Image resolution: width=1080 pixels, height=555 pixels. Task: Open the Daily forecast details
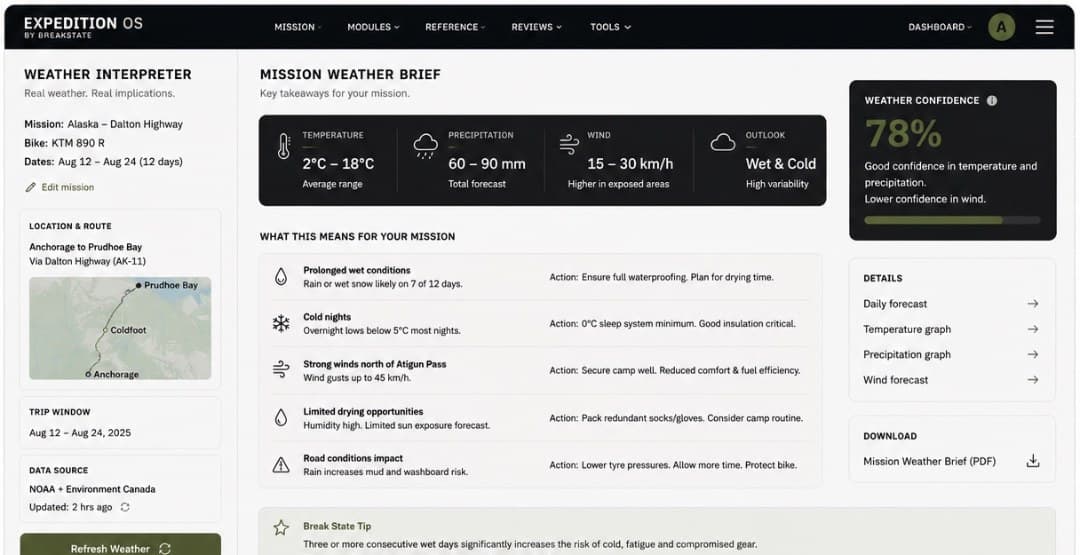click(x=951, y=304)
